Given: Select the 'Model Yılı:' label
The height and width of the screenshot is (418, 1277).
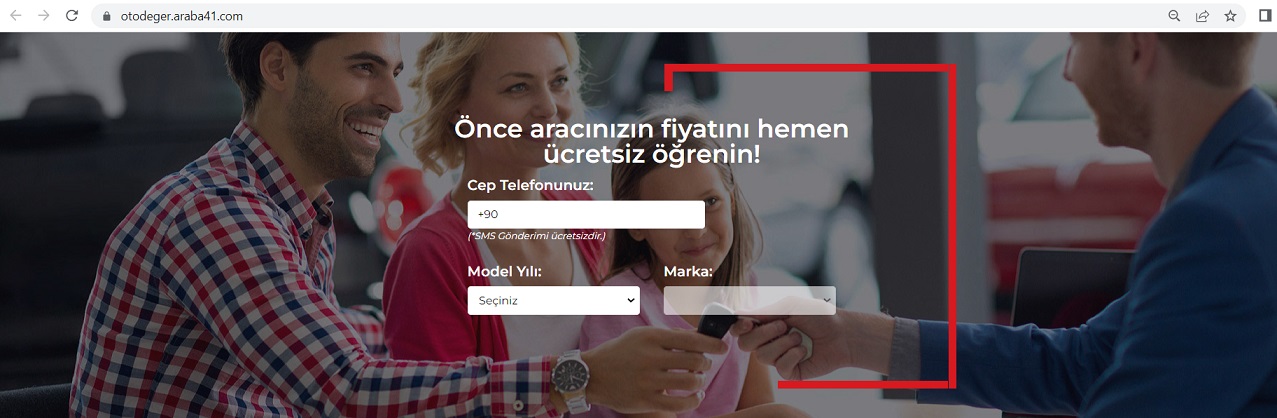Looking at the screenshot, I should click(505, 272).
